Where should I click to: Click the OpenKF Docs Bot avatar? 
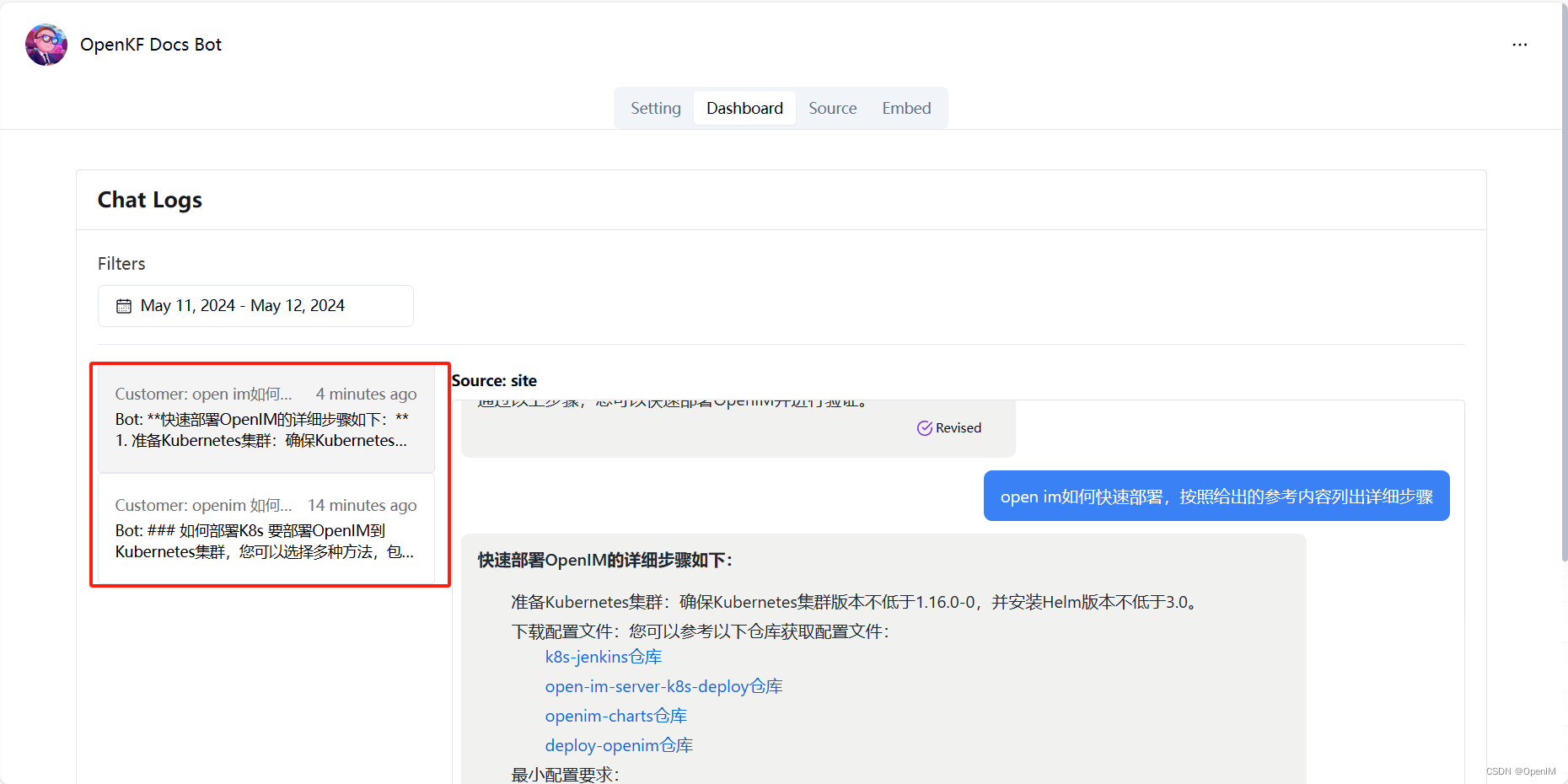(46, 45)
